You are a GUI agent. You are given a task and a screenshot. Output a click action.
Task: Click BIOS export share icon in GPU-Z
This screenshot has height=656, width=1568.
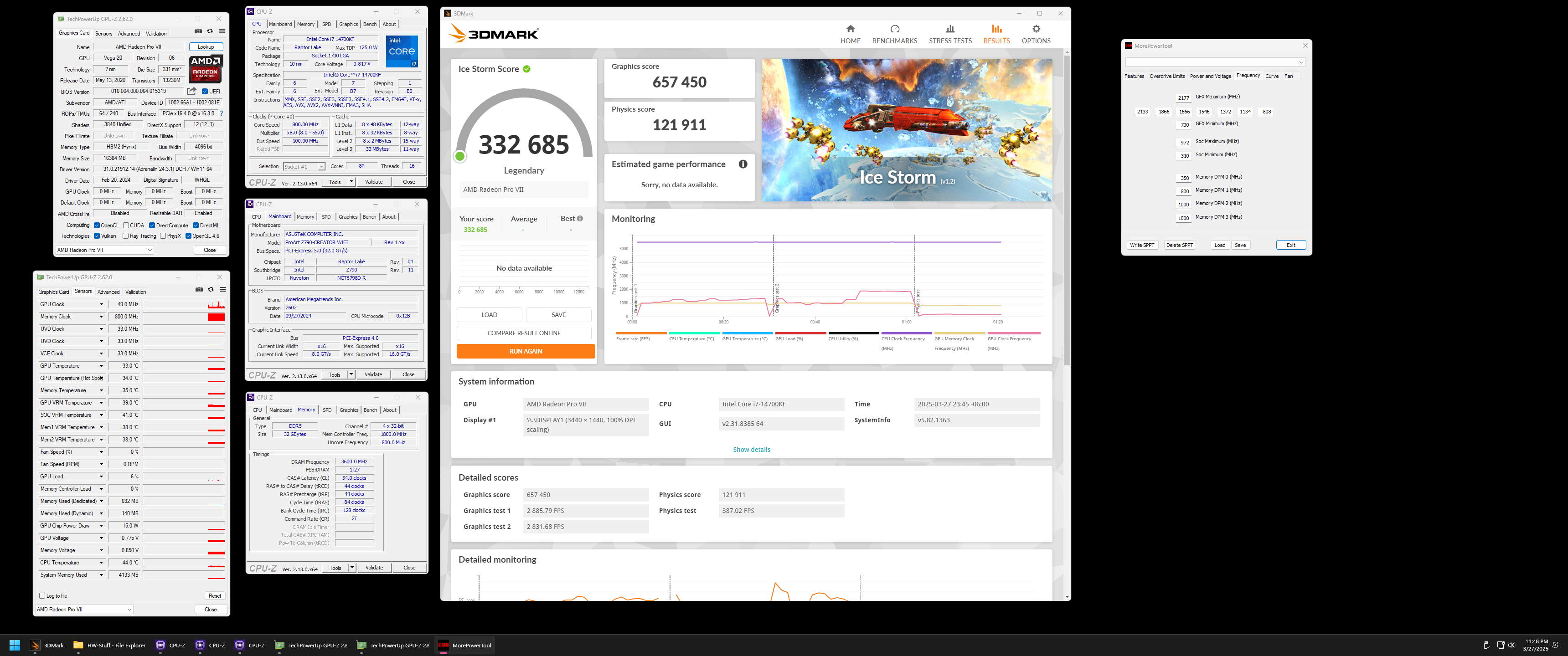[192, 91]
